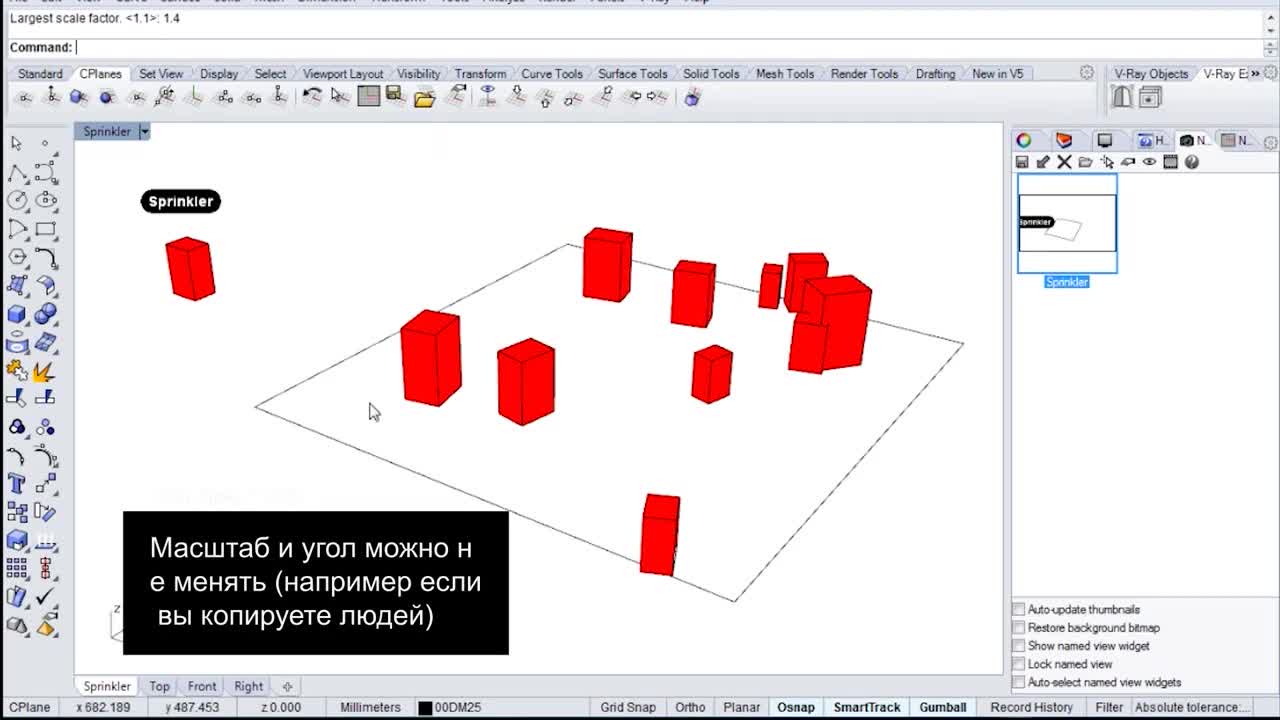This screenshot has width=1280, height=720.
Task: Toggle Osnap in the status bar
Action: click(795, 707)
